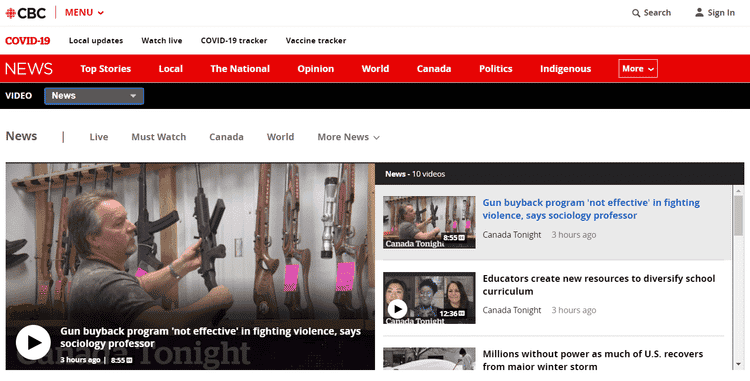Image resolution: width=750 pixels, height=381 pixels.
Task: Click the Sign In person icon
Action: 699,12
